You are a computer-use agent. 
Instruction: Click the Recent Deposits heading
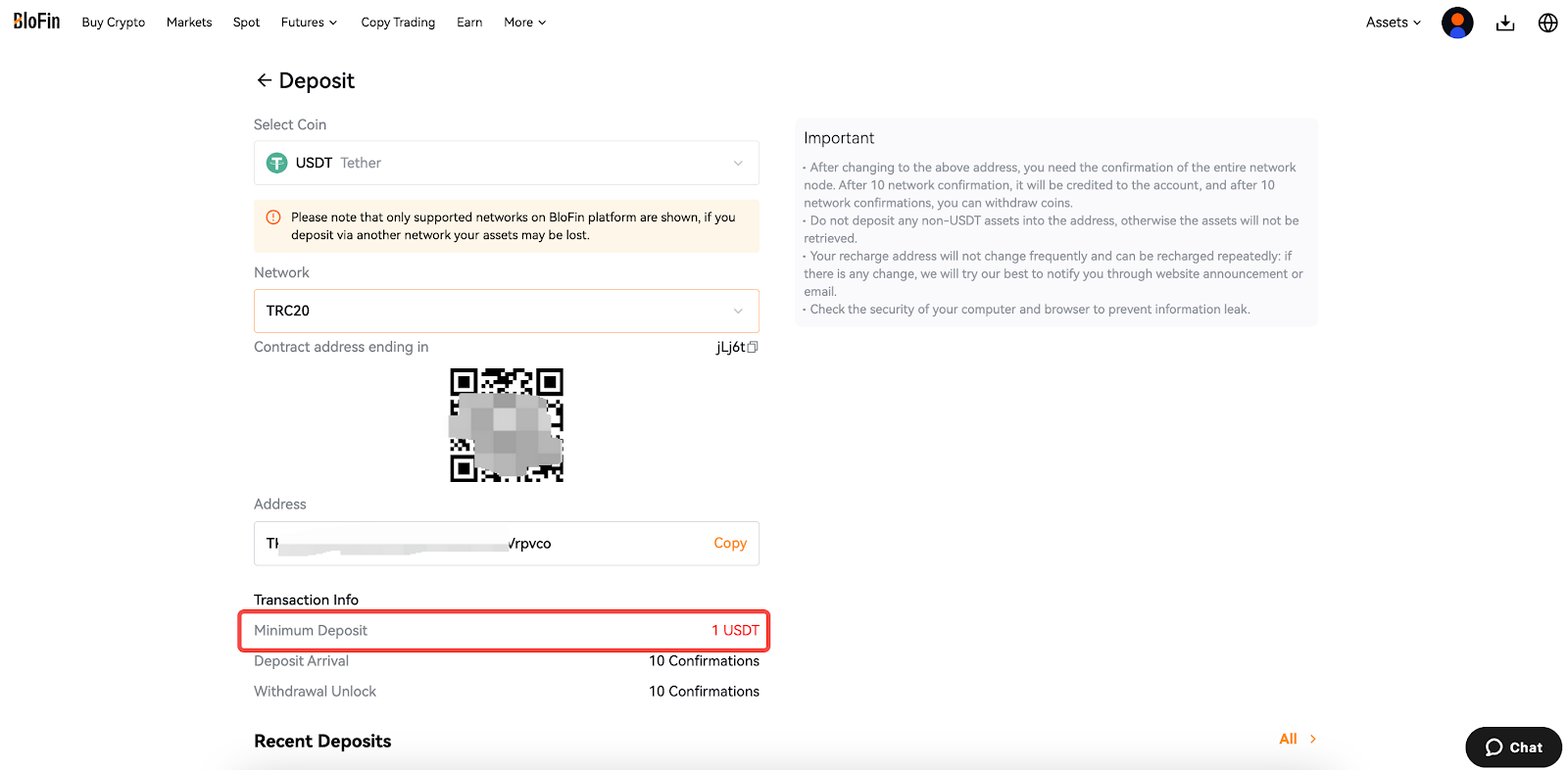click(x=322, y=742)
